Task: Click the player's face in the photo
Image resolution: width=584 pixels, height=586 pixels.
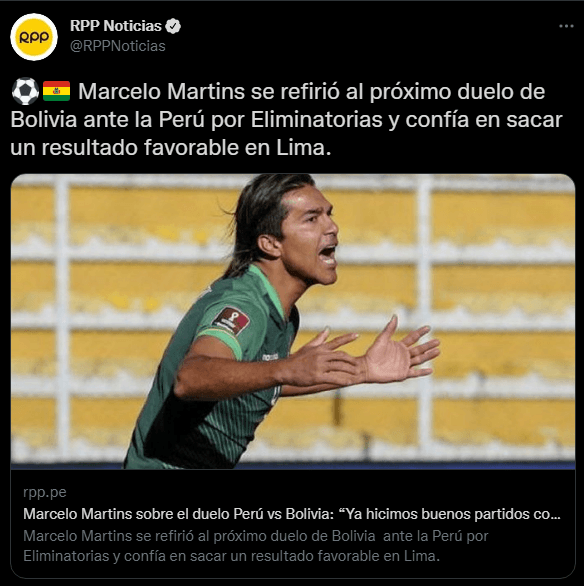Action: [x=310, y=236]
